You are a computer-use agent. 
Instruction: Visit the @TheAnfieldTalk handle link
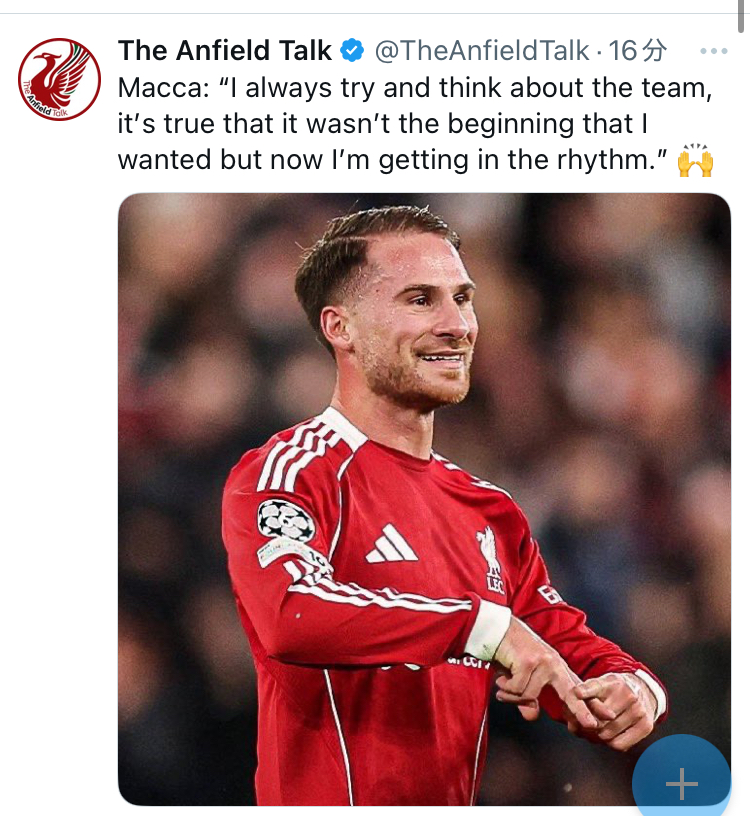[x=482, y=51]
